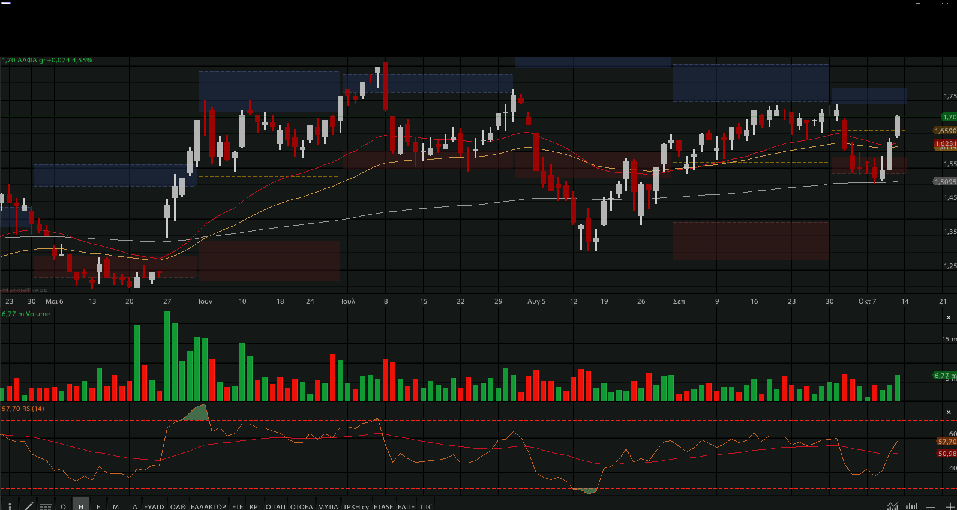Image resolution: width=957 pixels, height=510 pixels.
Task: Click the red 50,08 RSI average label
Action: click(x=946, y=453)
